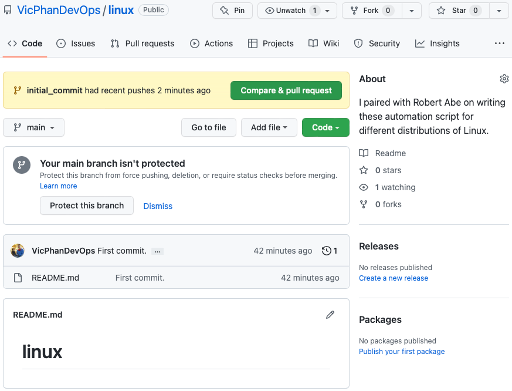Image resolution: width=512 pixels, height=391 pixels.
Task: Open the Packages heading link
Action: (x=380, y=320)
